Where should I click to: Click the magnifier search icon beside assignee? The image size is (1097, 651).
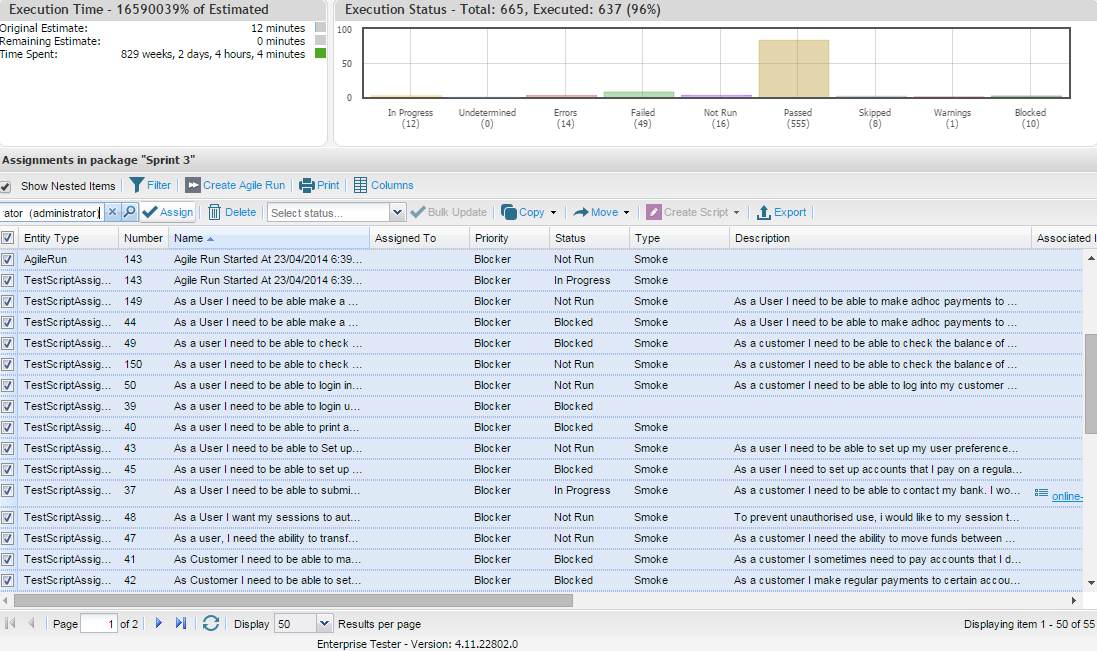point(129,212)
